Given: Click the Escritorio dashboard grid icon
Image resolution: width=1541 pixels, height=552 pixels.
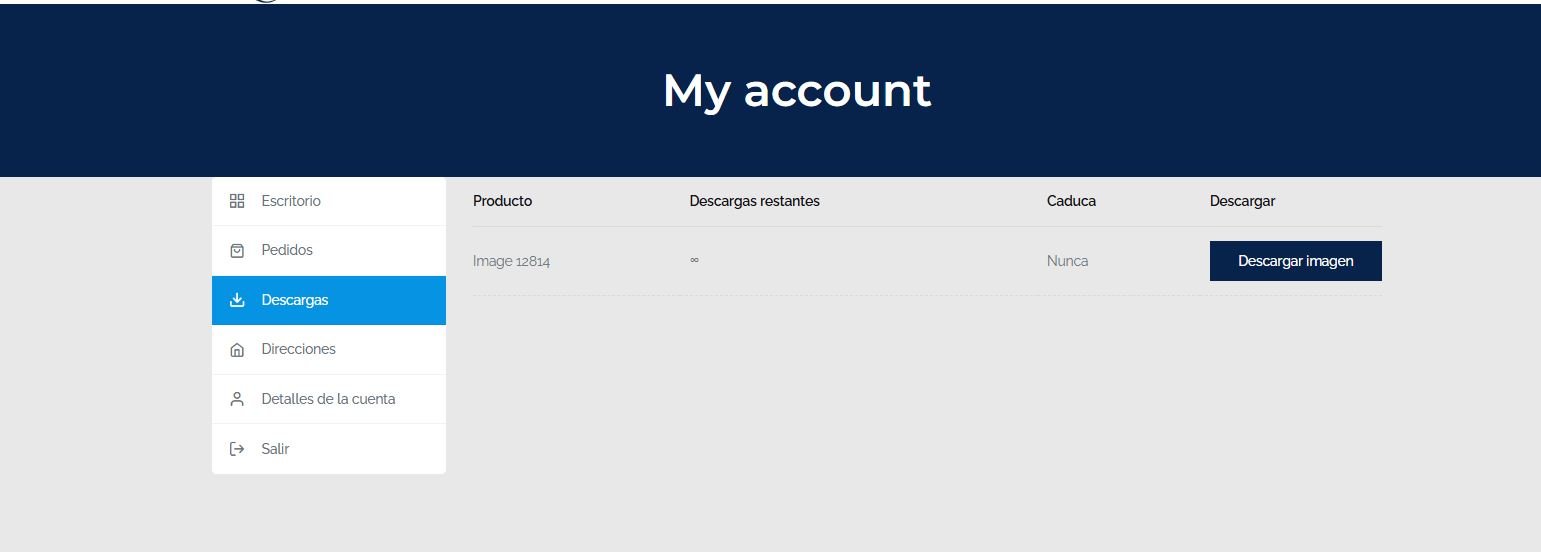Looking at the screenshot, I should point(237,201).
